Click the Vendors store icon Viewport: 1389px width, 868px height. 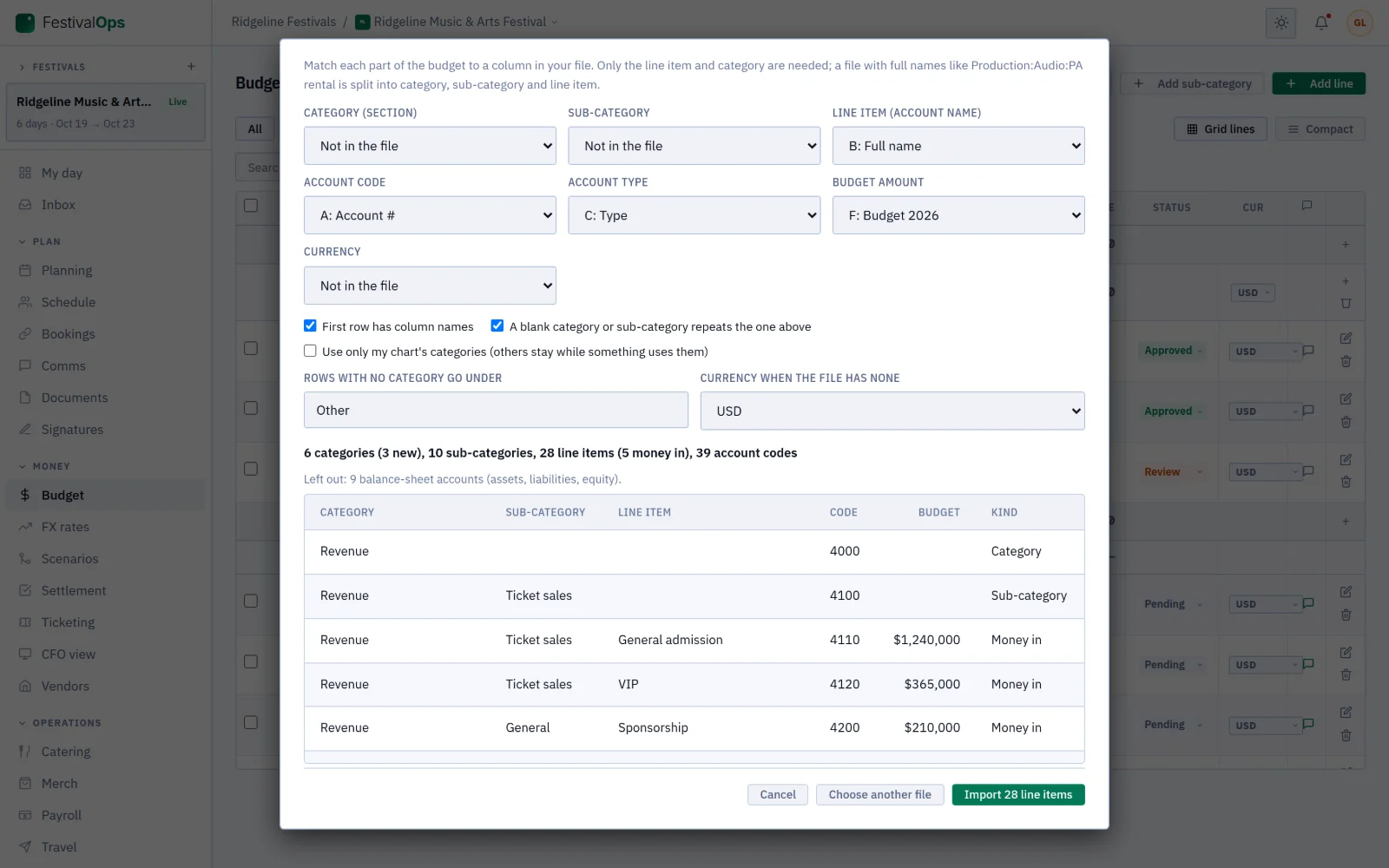[x=25, y=686]
